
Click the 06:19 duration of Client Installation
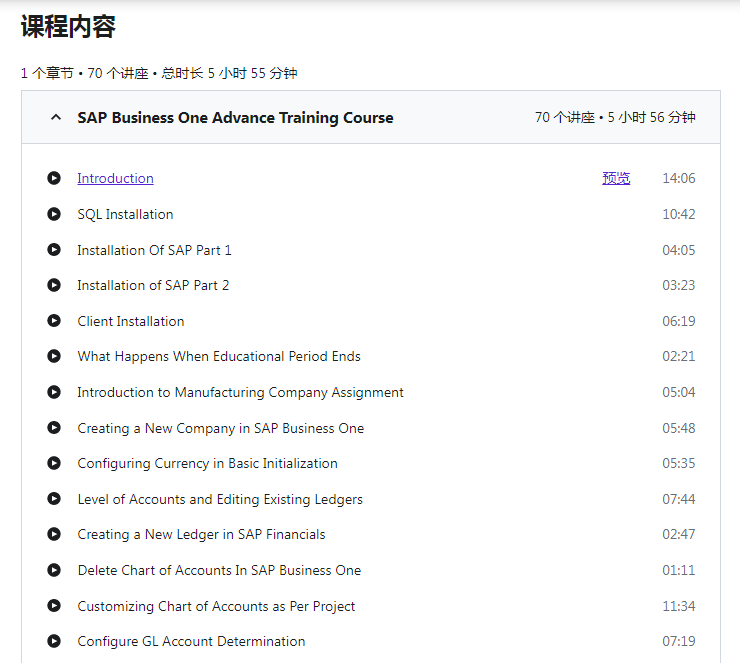point(679,321)
